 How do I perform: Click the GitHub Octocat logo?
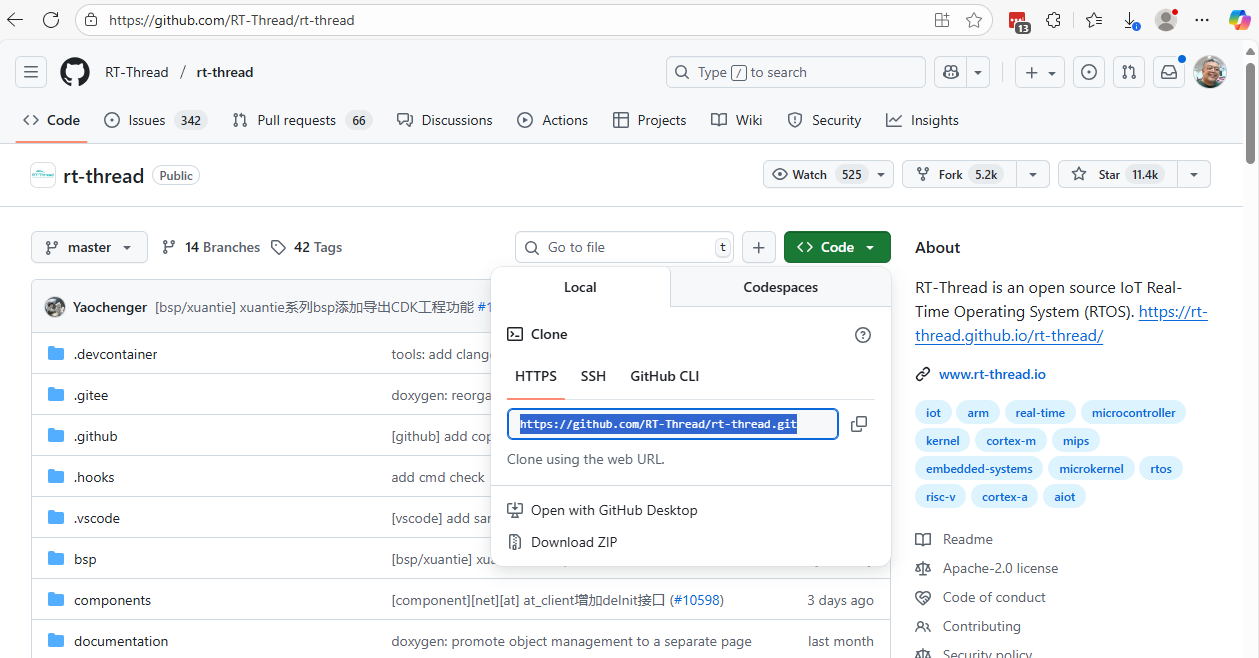[75, 72]
